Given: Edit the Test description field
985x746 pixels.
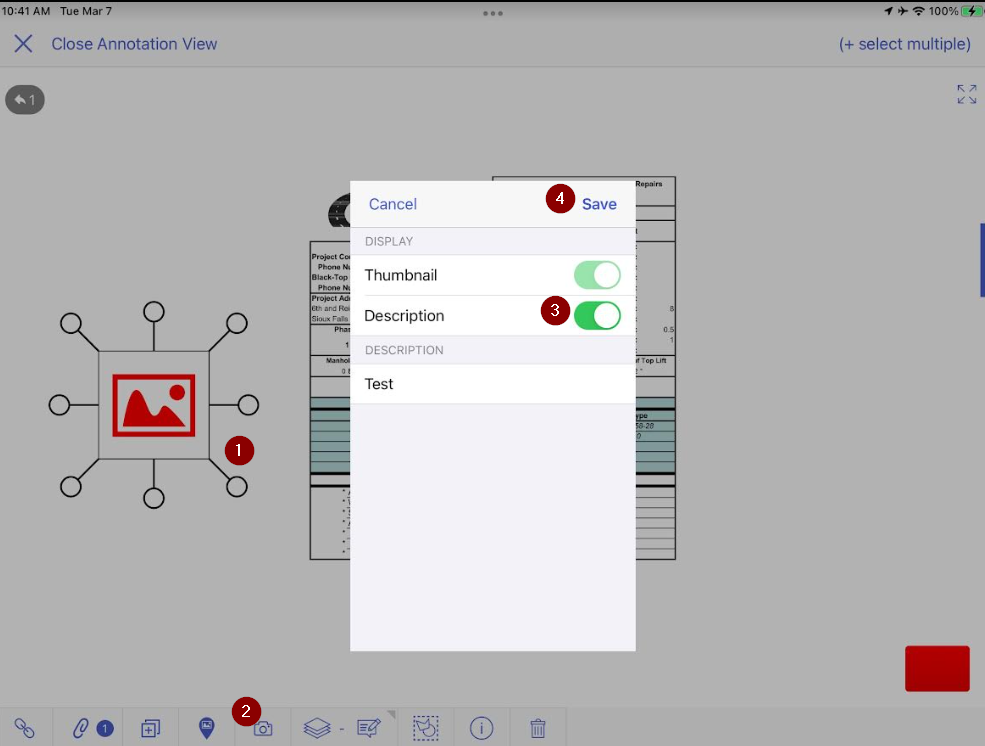Looking at the screenshot, I should [492, 384].
